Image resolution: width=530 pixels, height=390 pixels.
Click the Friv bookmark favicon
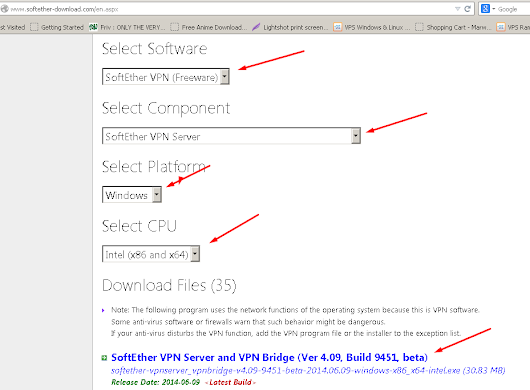93,27
